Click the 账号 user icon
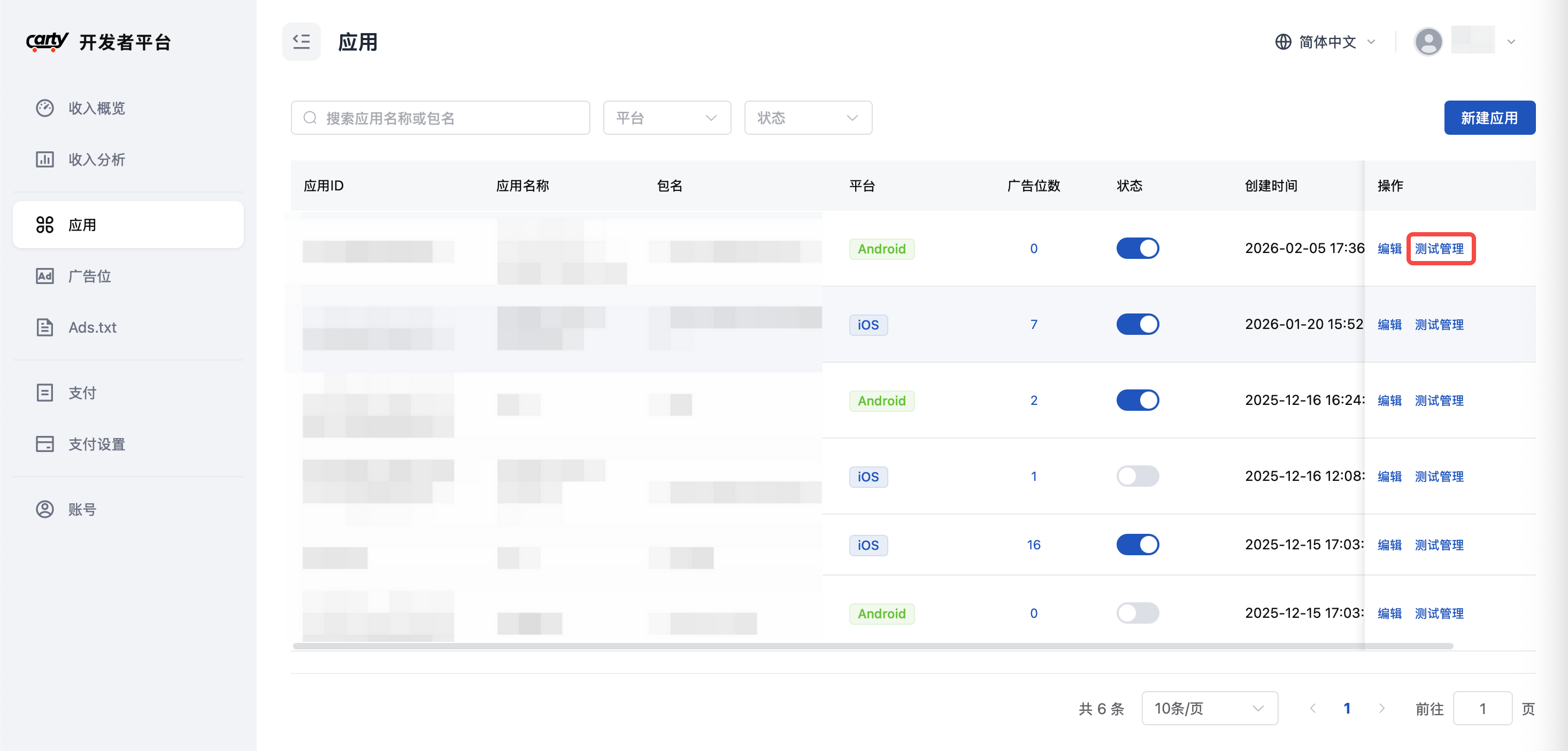This screenshot has width=1568, height=751. (x=44, y=509)
